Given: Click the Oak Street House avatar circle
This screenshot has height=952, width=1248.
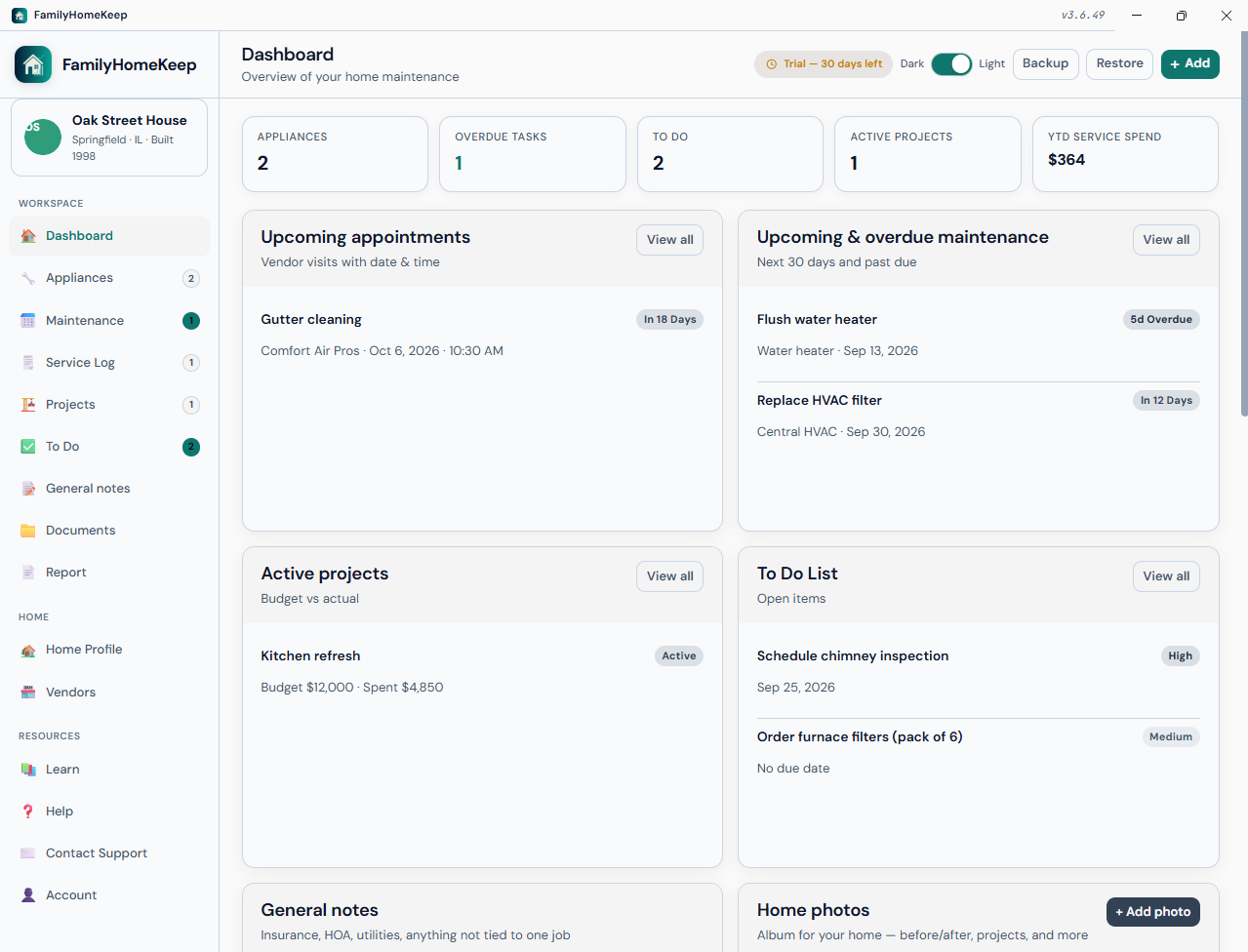Looking at the screenshot, I should click(43, 137).
